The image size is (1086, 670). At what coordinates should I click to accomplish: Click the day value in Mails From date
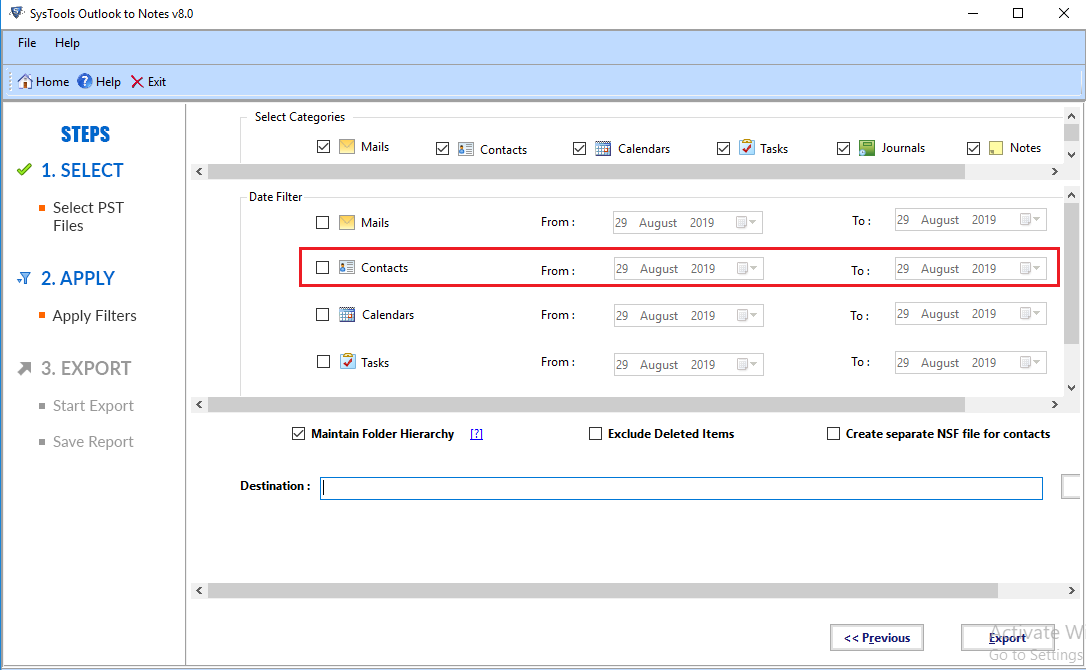pos(621,222)
